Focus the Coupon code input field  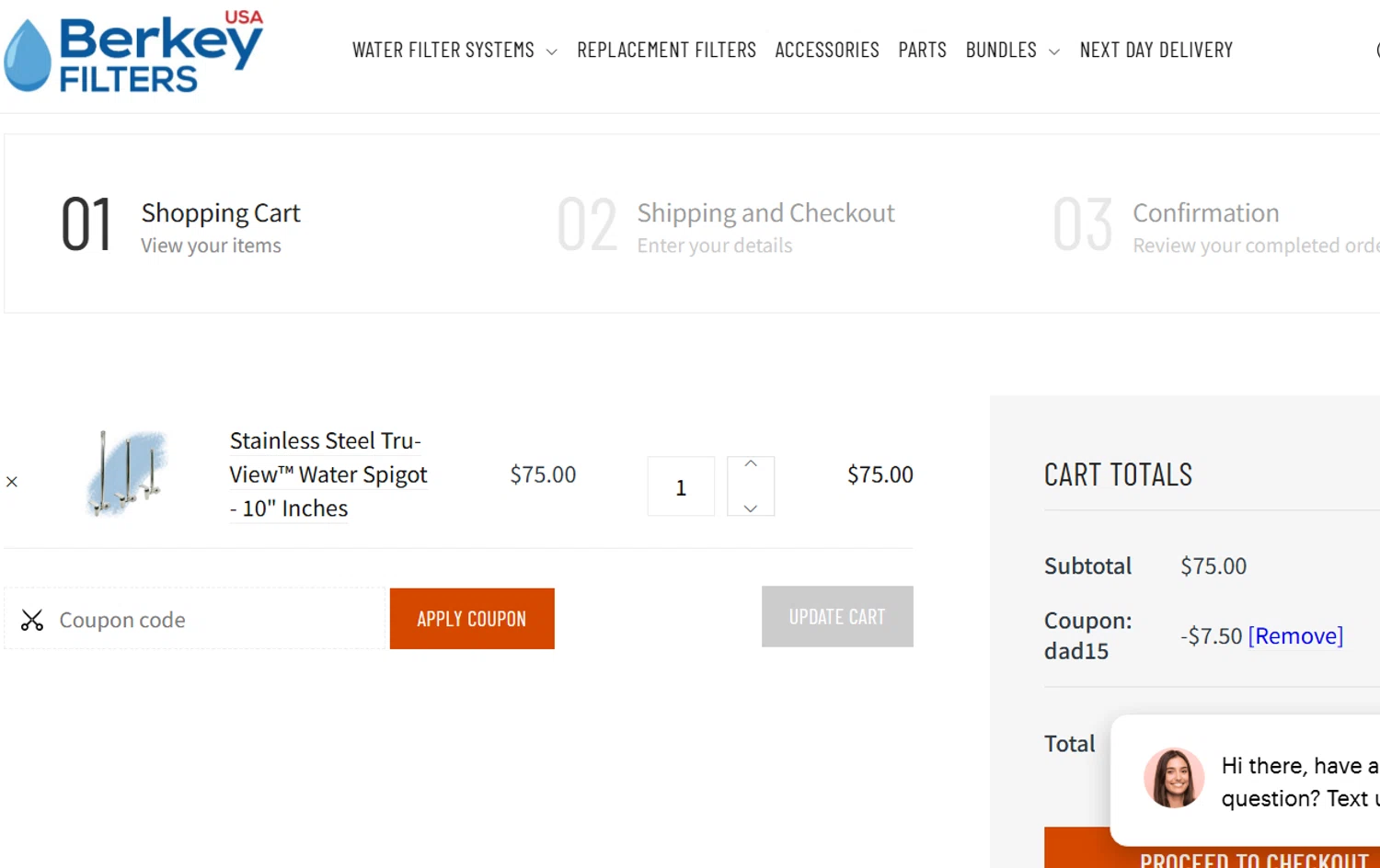tap(216, 621)
